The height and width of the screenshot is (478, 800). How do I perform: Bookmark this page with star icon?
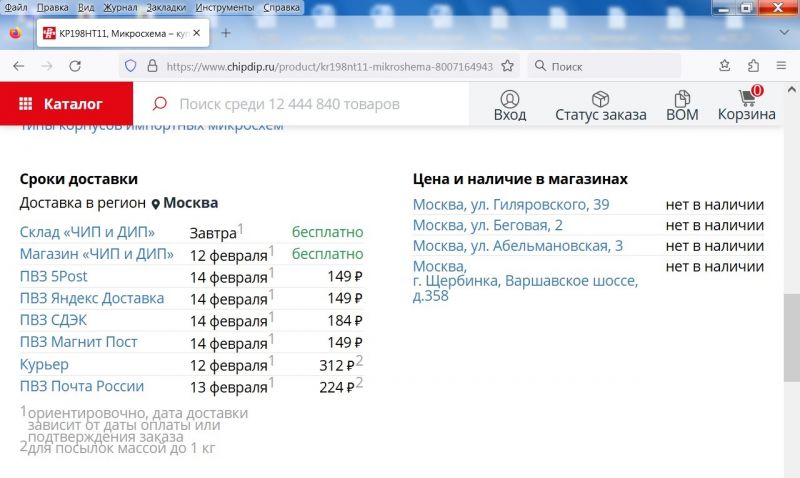508,66
